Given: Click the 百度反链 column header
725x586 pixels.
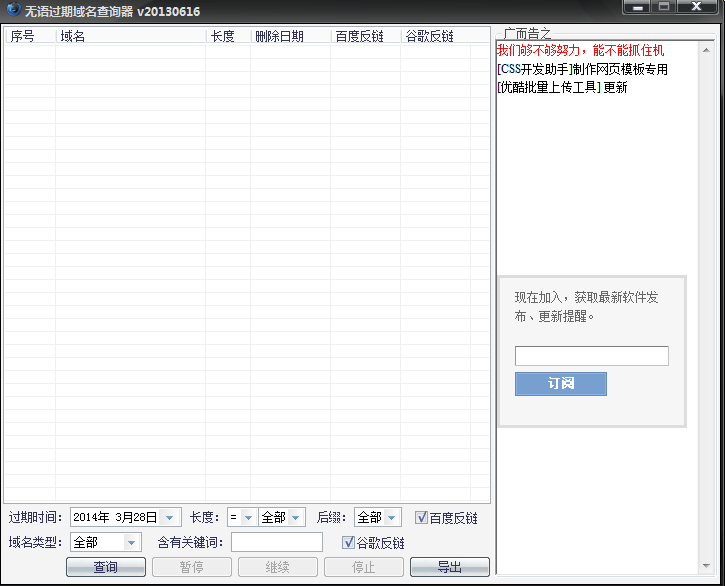Looking at the screenshot, I should 365,36.
